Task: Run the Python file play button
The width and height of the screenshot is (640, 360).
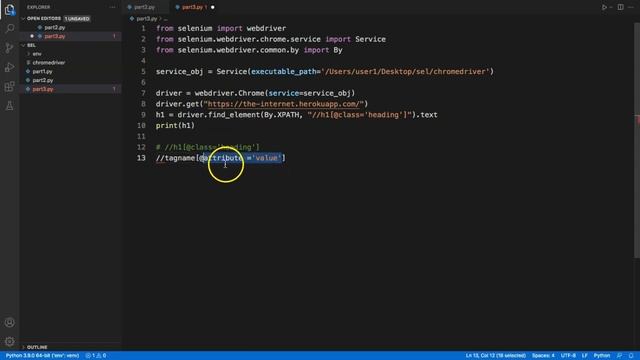Action: point(604,7)
